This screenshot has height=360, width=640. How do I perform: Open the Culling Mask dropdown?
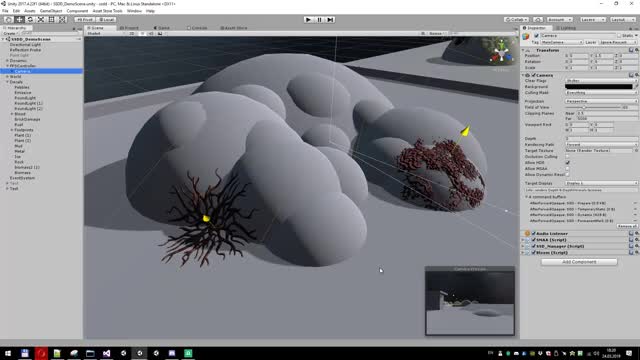(602, 93)
